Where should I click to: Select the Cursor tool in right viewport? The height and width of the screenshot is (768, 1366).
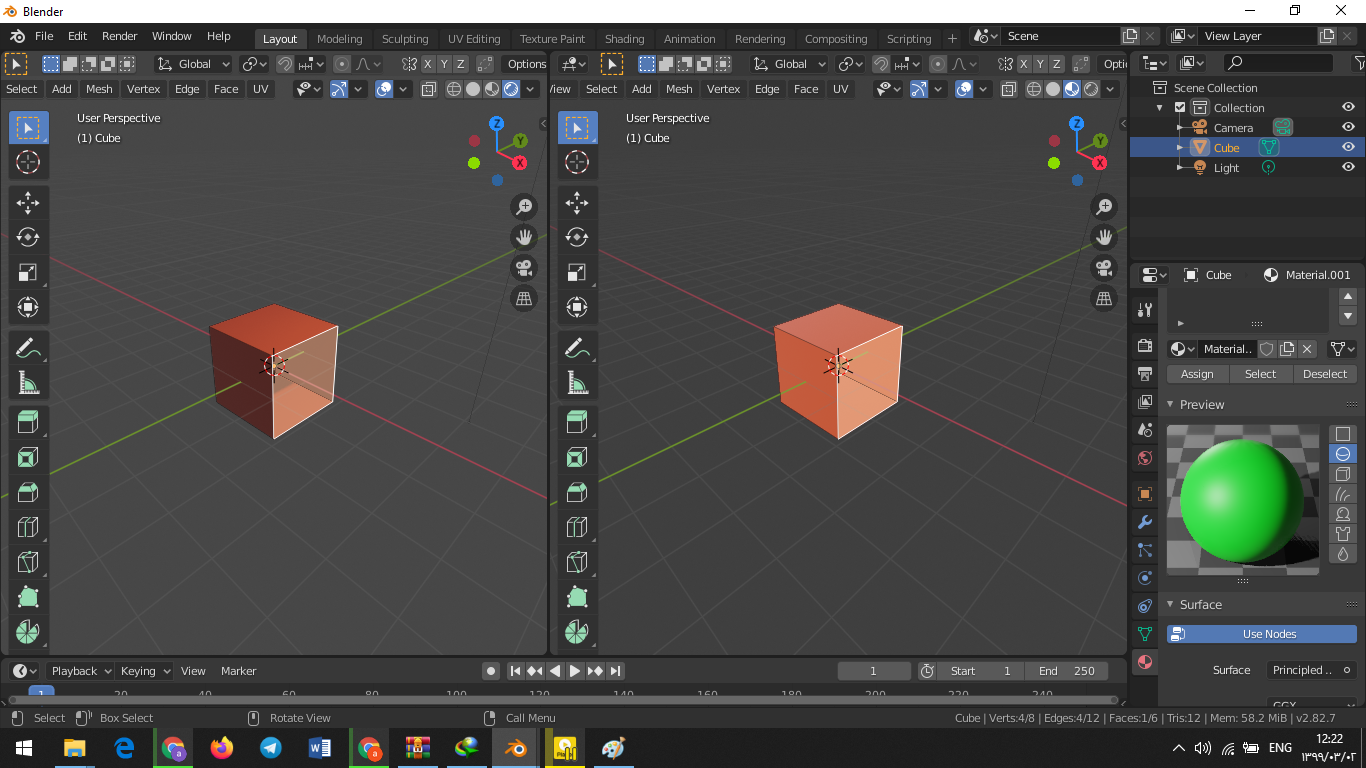click(x=577, y=162)
